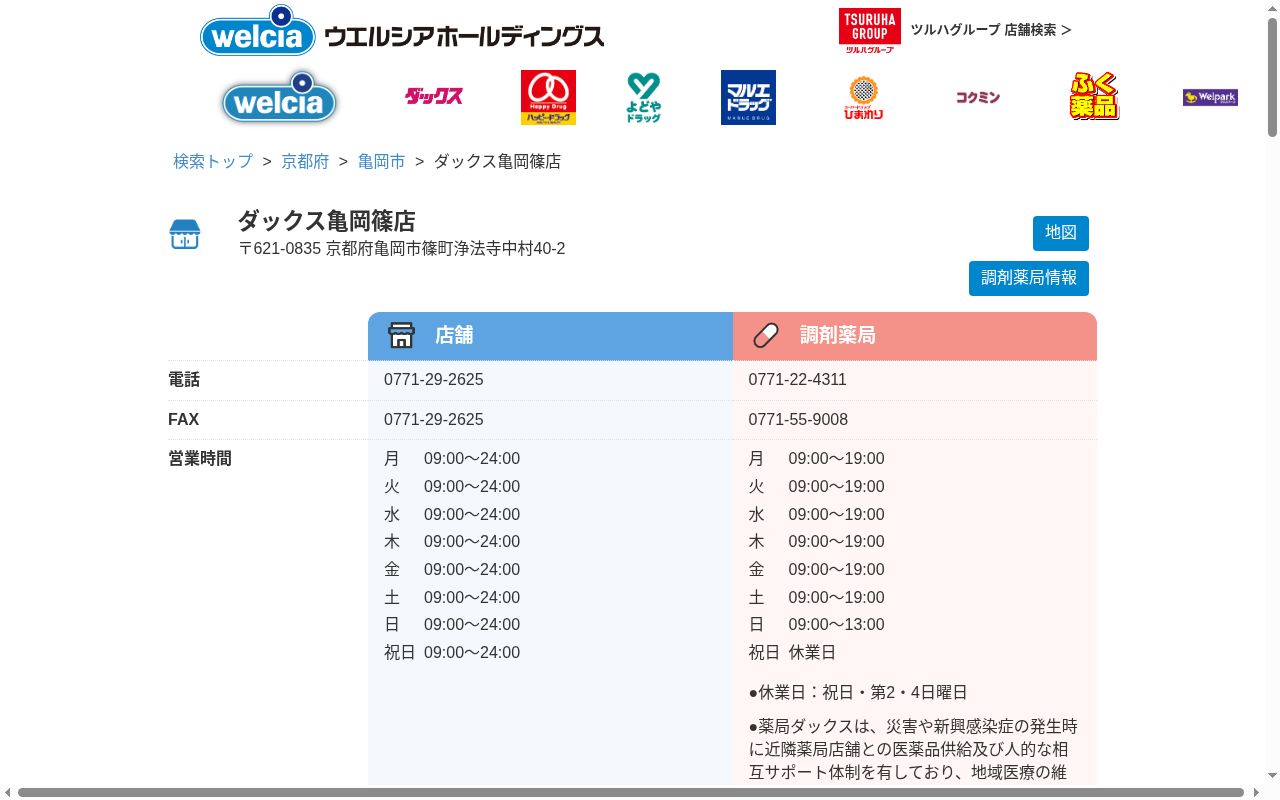Click the ふく薬品 brand logo
The width and height of the screenshot is (1280, 800).
1094,97
